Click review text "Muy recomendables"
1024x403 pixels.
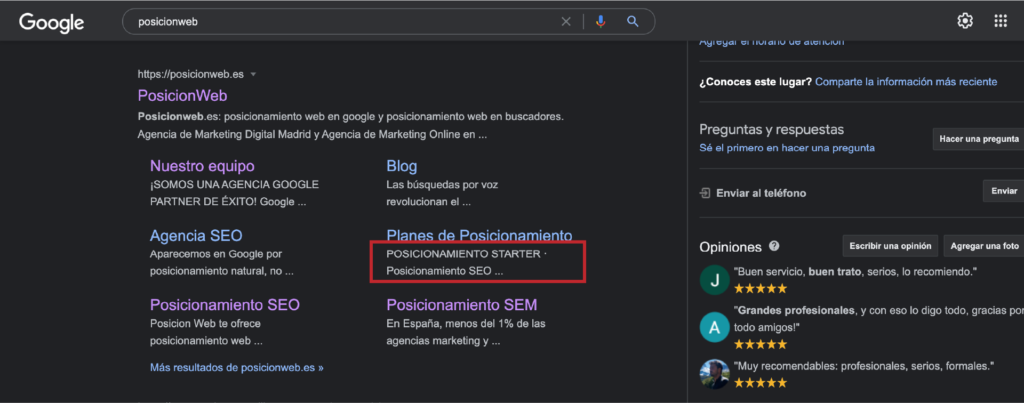coord(864,366)
